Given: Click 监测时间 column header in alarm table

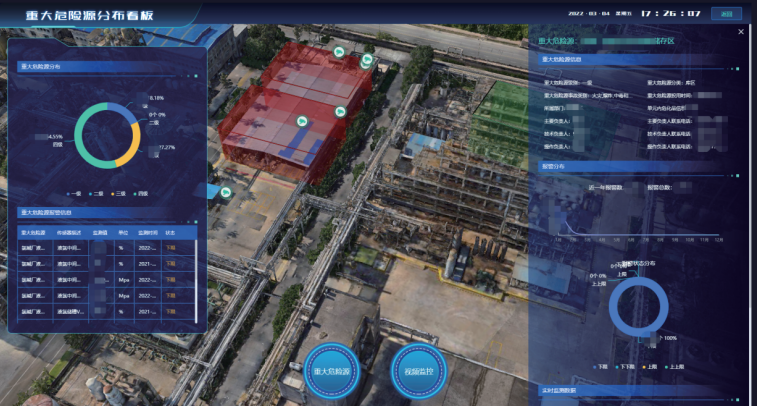Looking at the screenshot, I should pos(148,231).
